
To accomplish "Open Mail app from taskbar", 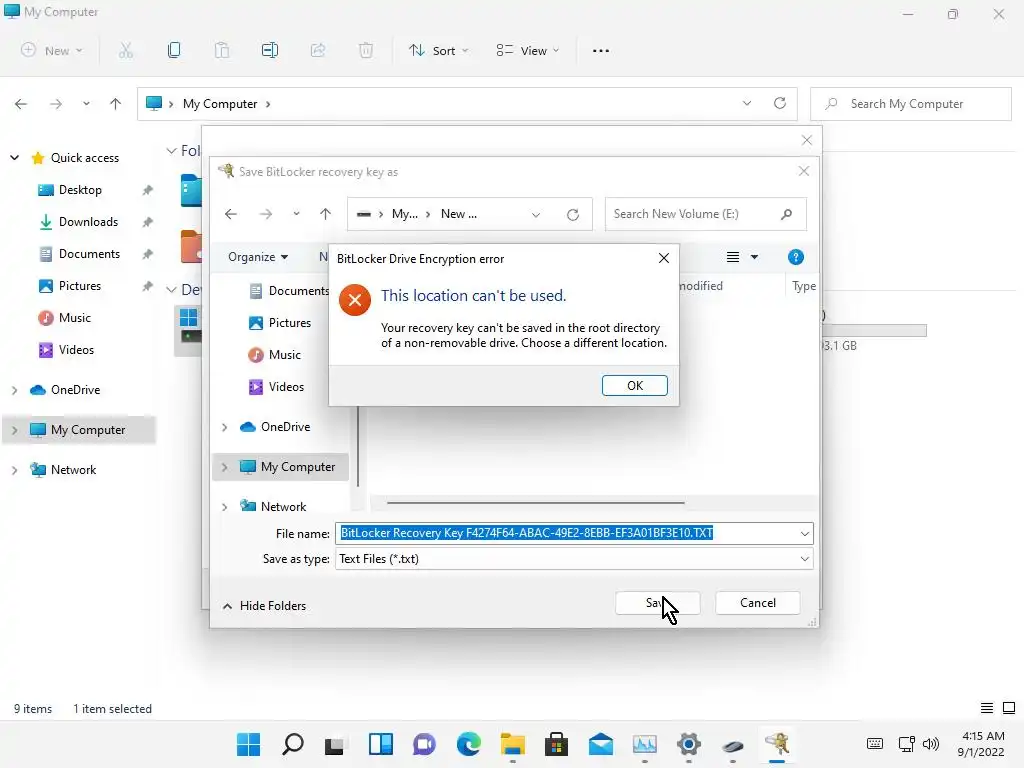I will 600,744.
